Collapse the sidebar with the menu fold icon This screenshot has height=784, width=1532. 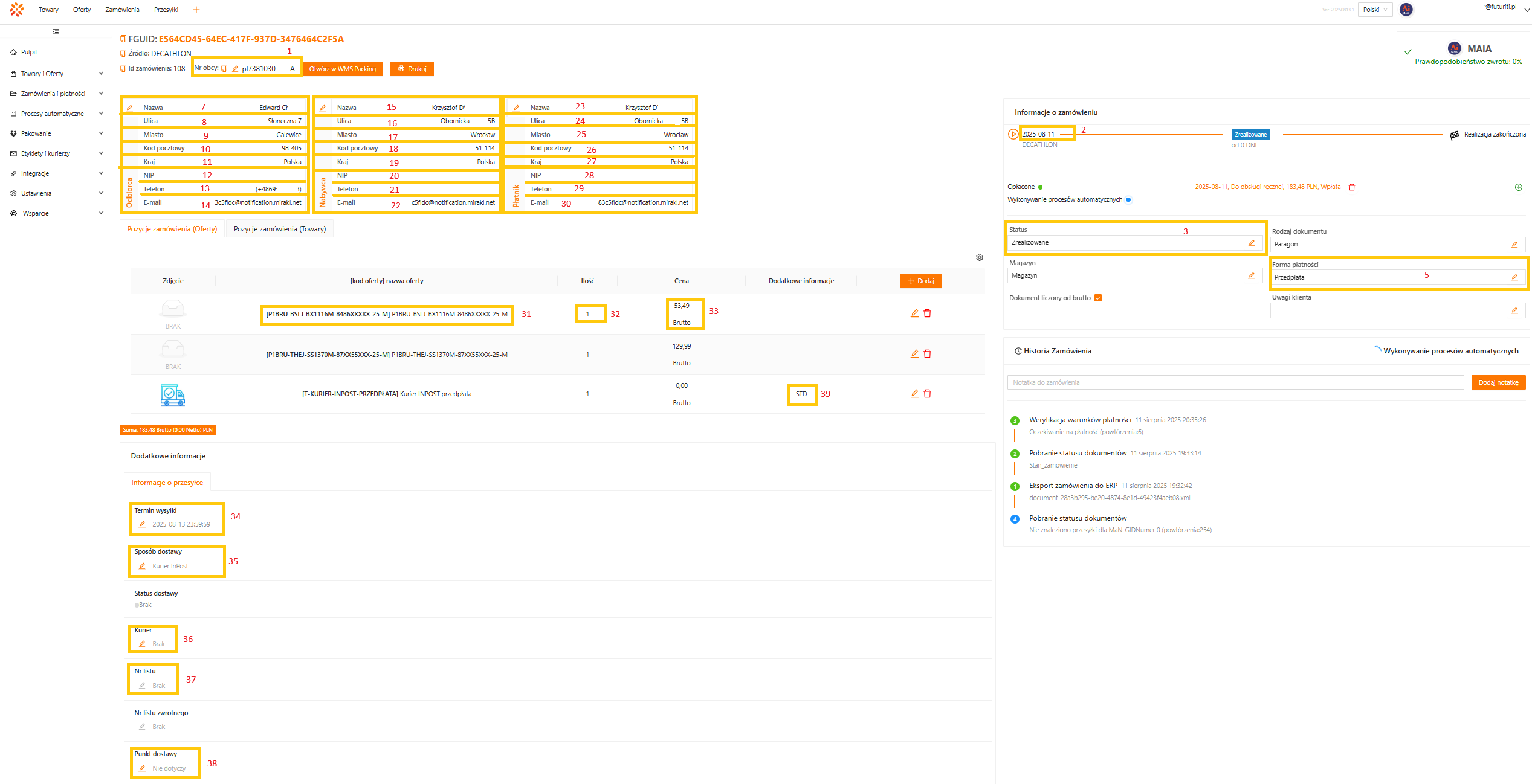56,31
